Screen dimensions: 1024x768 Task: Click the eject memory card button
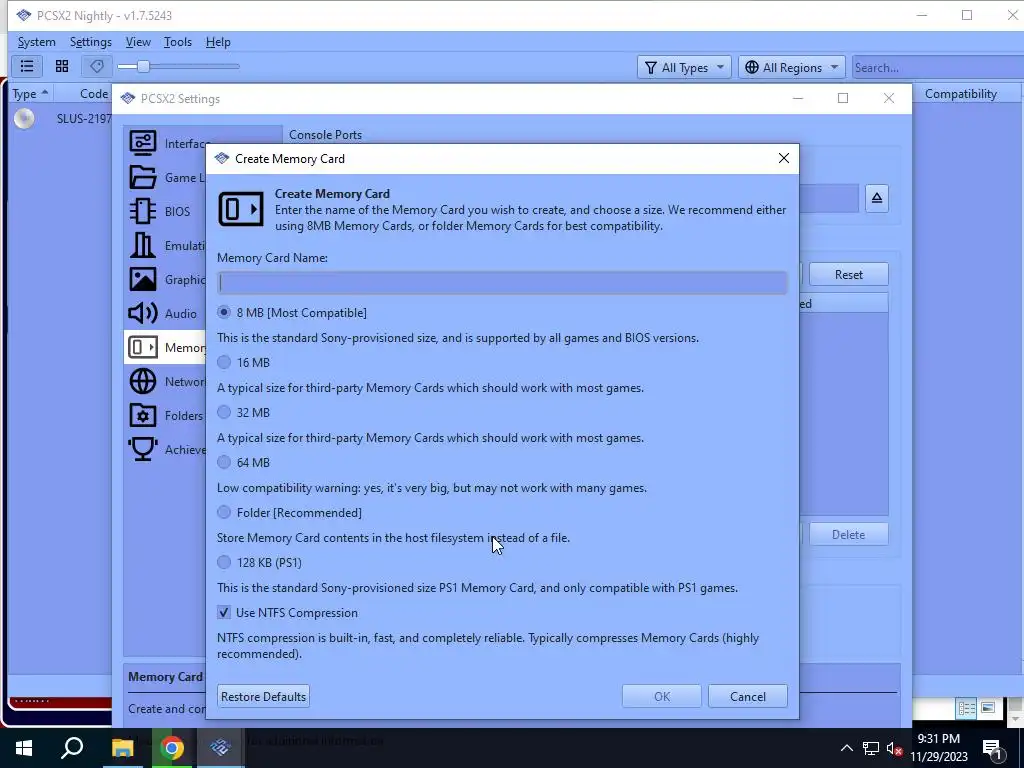click(x=876, y=198)
